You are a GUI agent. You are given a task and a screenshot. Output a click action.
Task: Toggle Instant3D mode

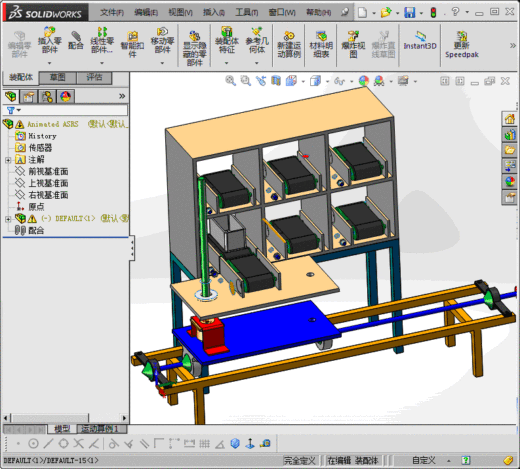point(420,41)
